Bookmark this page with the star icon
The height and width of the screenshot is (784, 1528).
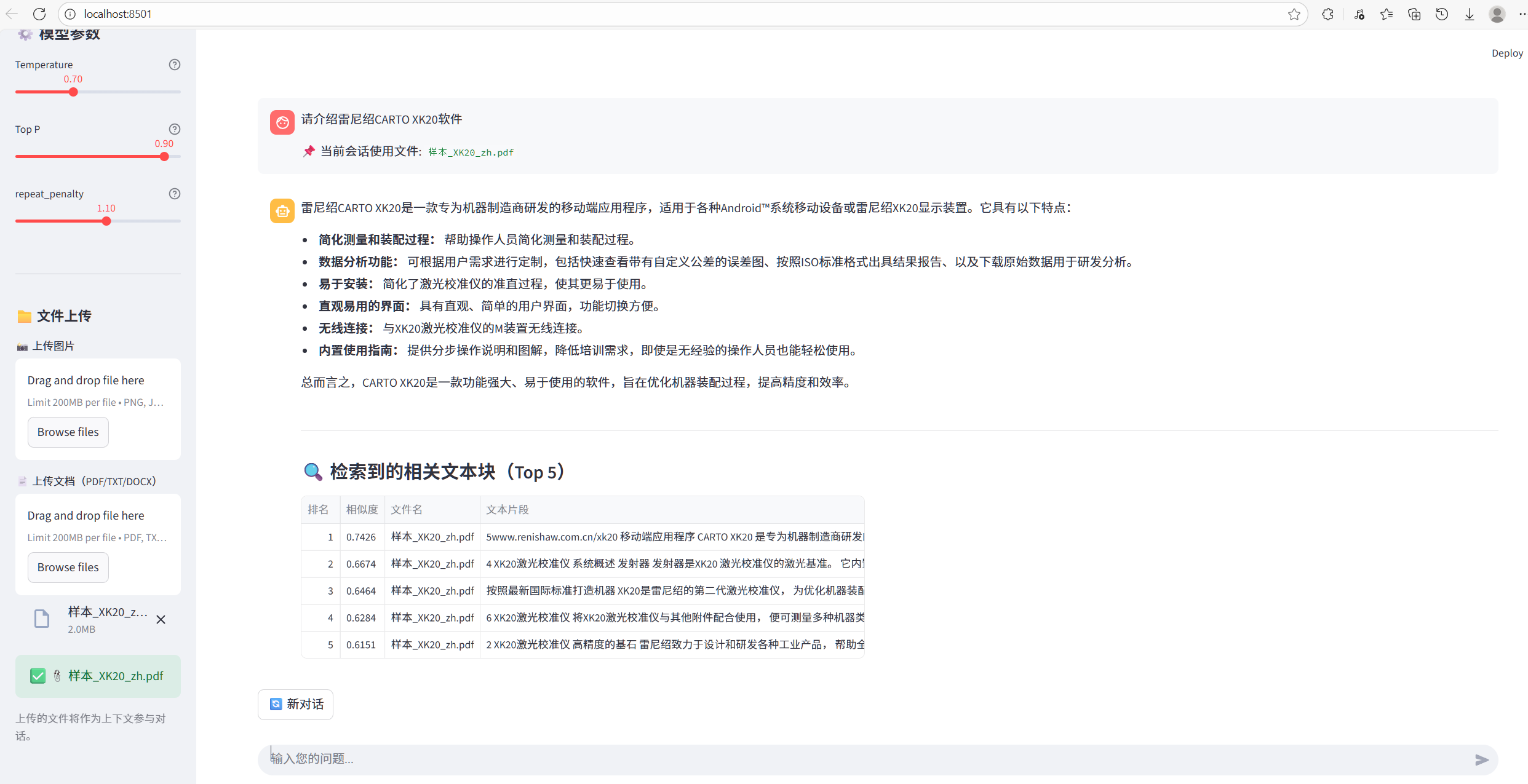(1294, 14)
